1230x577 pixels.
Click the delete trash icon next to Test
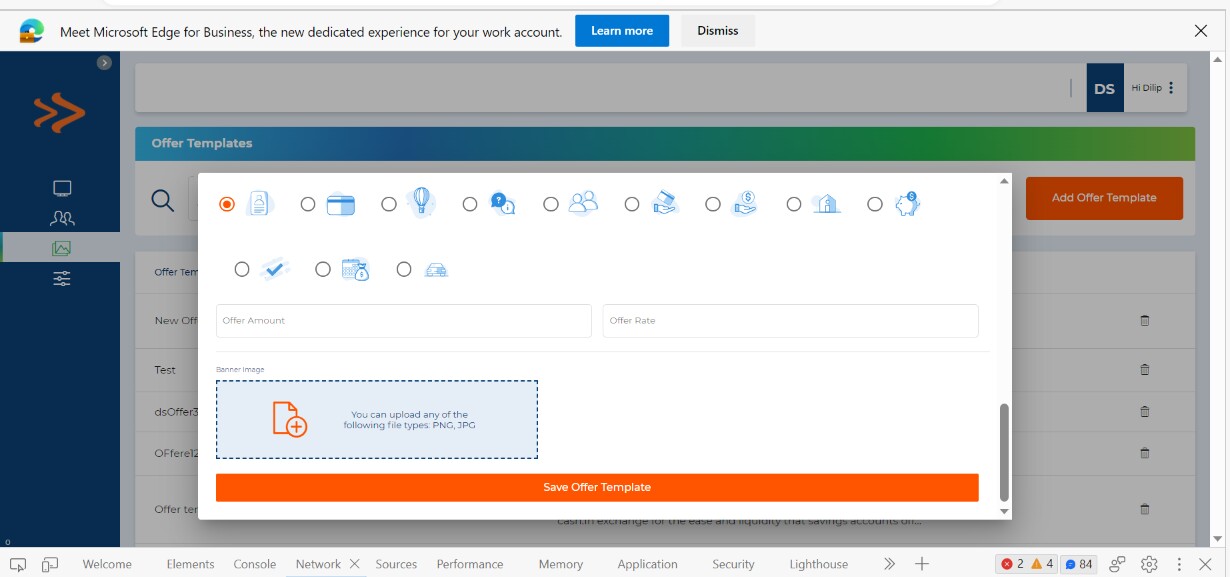point(1144,370)
